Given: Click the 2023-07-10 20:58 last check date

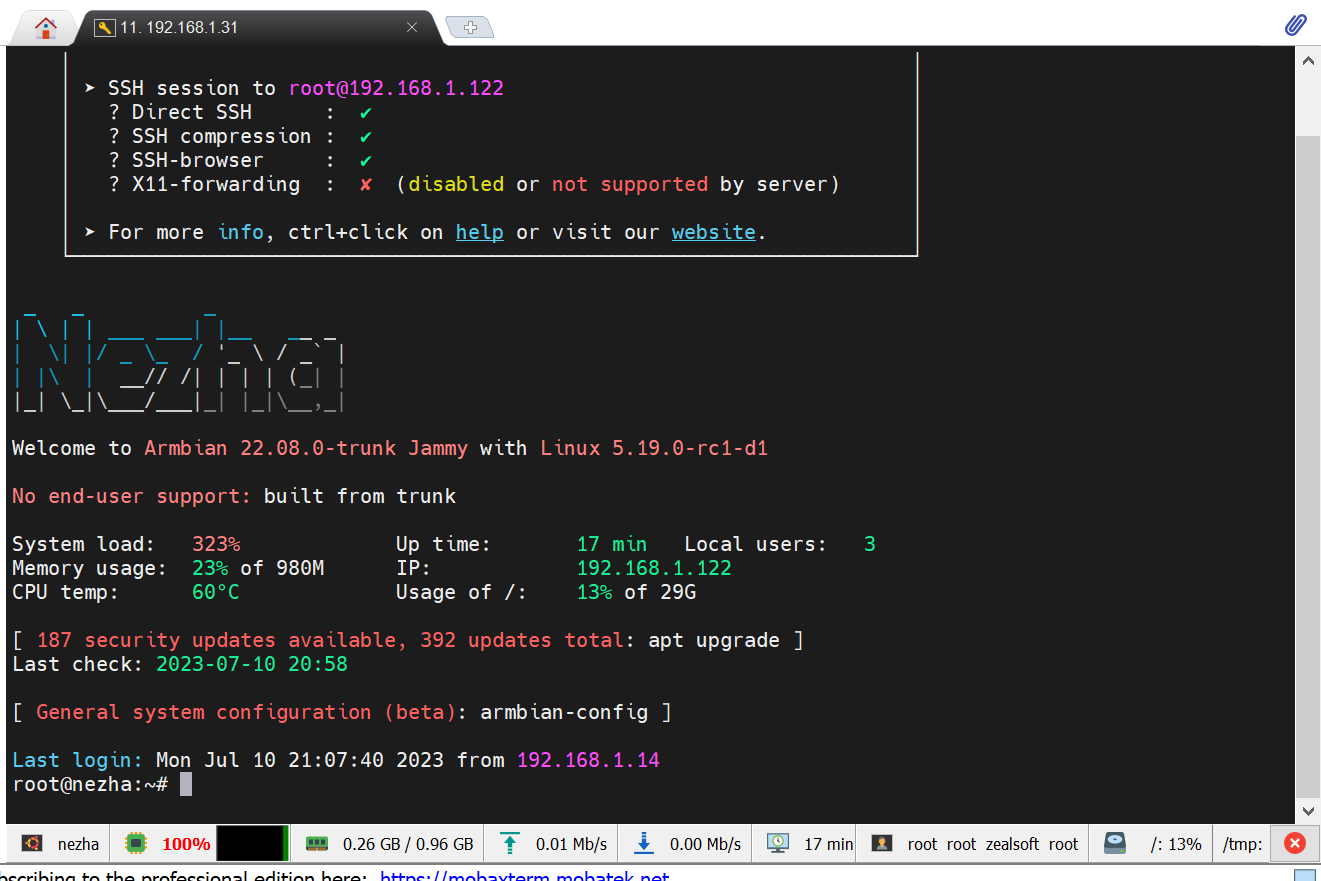Looking at the screenshot, I should click(252, 664).
